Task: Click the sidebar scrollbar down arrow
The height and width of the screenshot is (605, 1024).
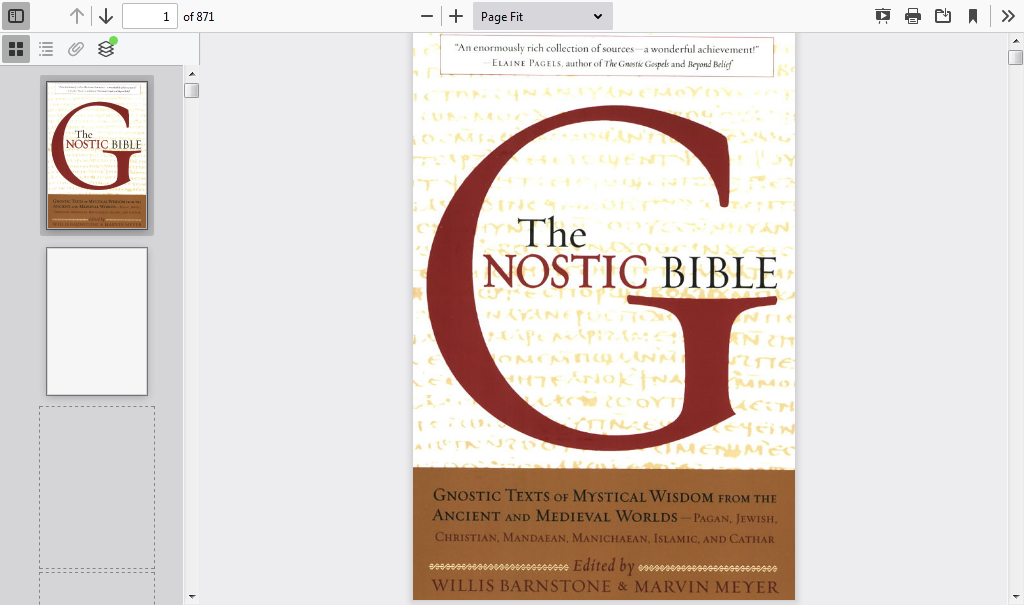Action: click(192, 597)
